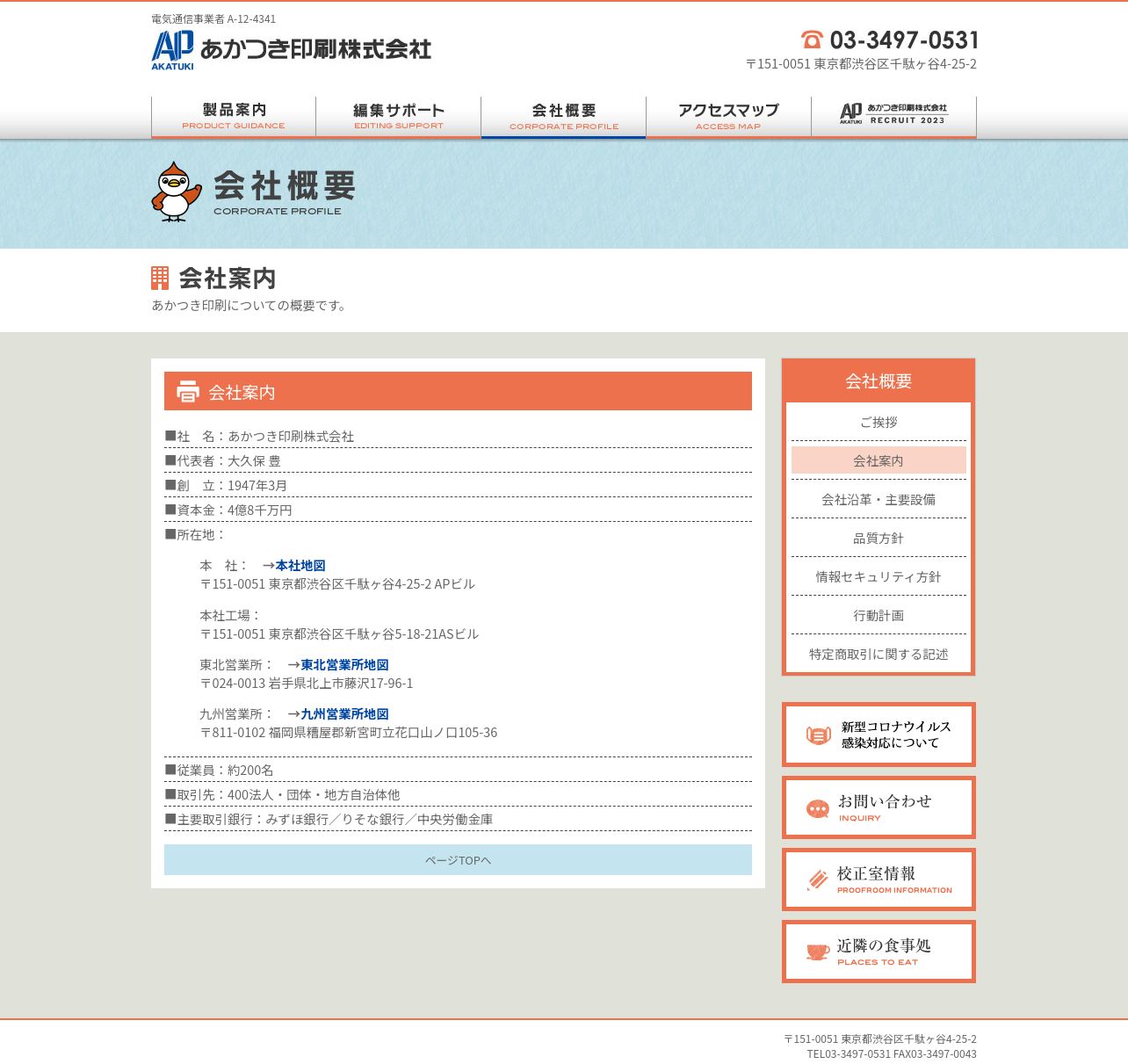
Task: Click the orange building icon beside 会社案内 heading
Action: coord(160,279)
